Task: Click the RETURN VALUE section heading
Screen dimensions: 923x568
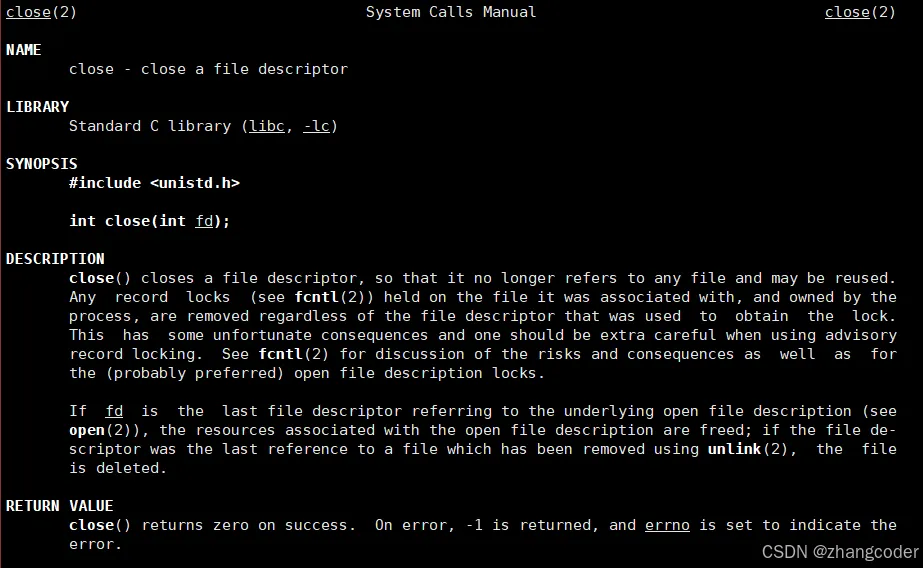Action: click(x=59, y=506)
